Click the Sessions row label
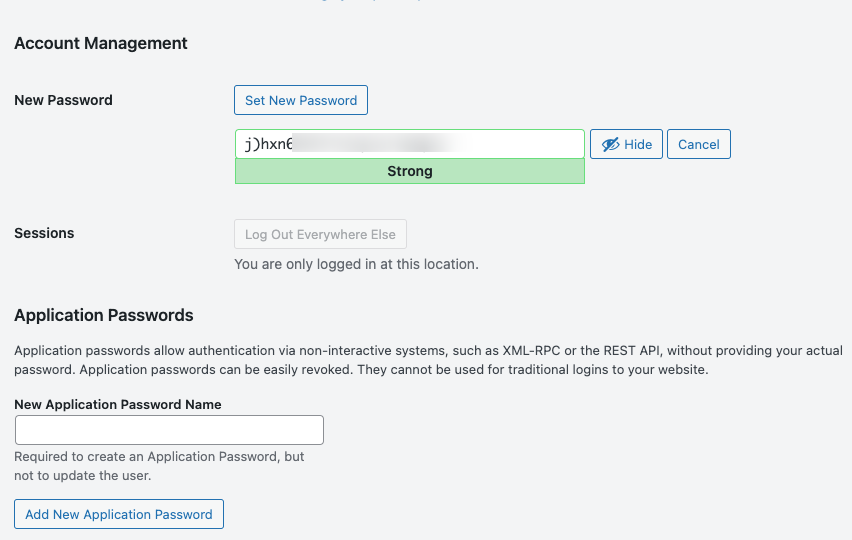 pos(44,233)
